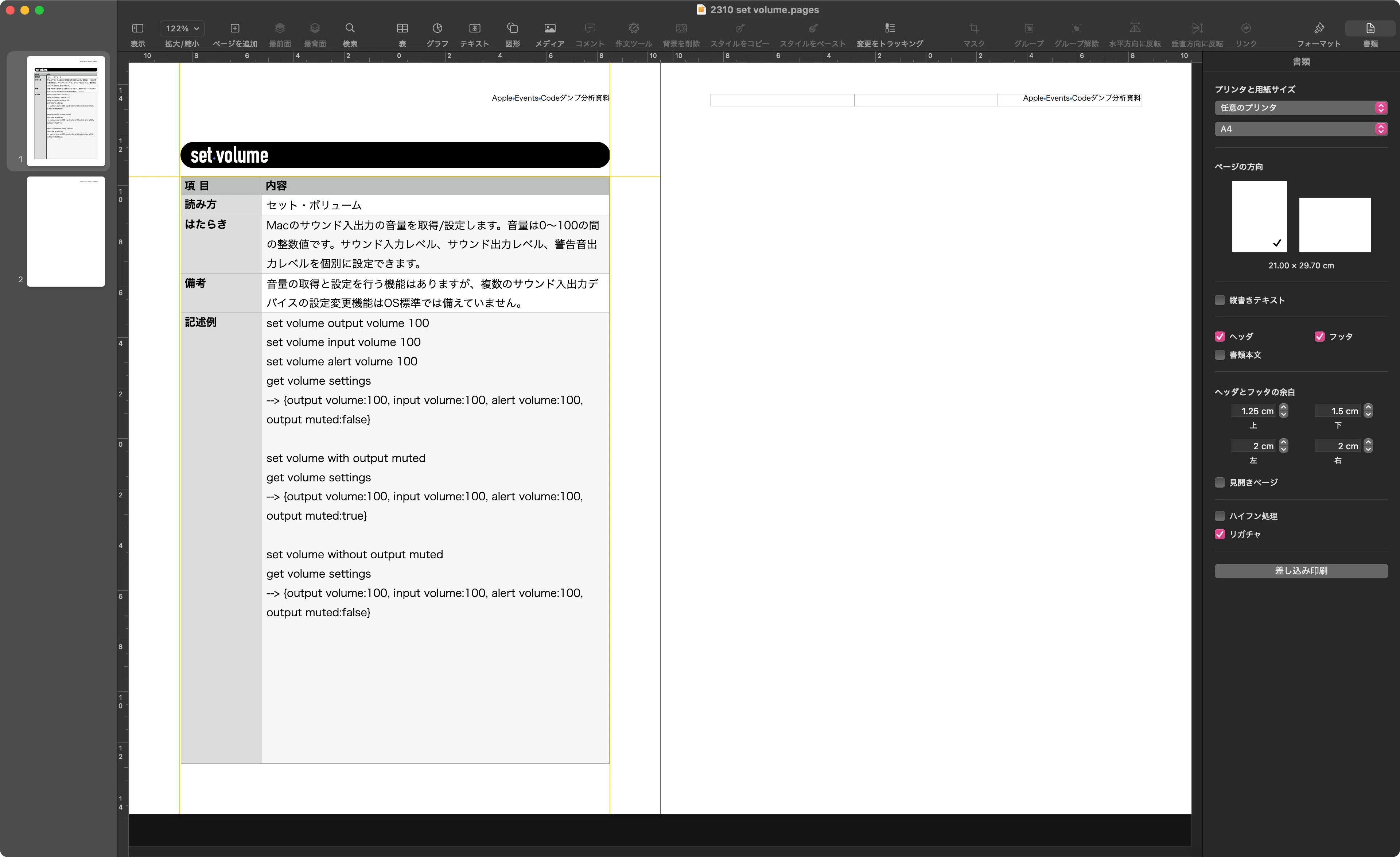Click the 左 left margin stepper arrows

click(1284, 446)
